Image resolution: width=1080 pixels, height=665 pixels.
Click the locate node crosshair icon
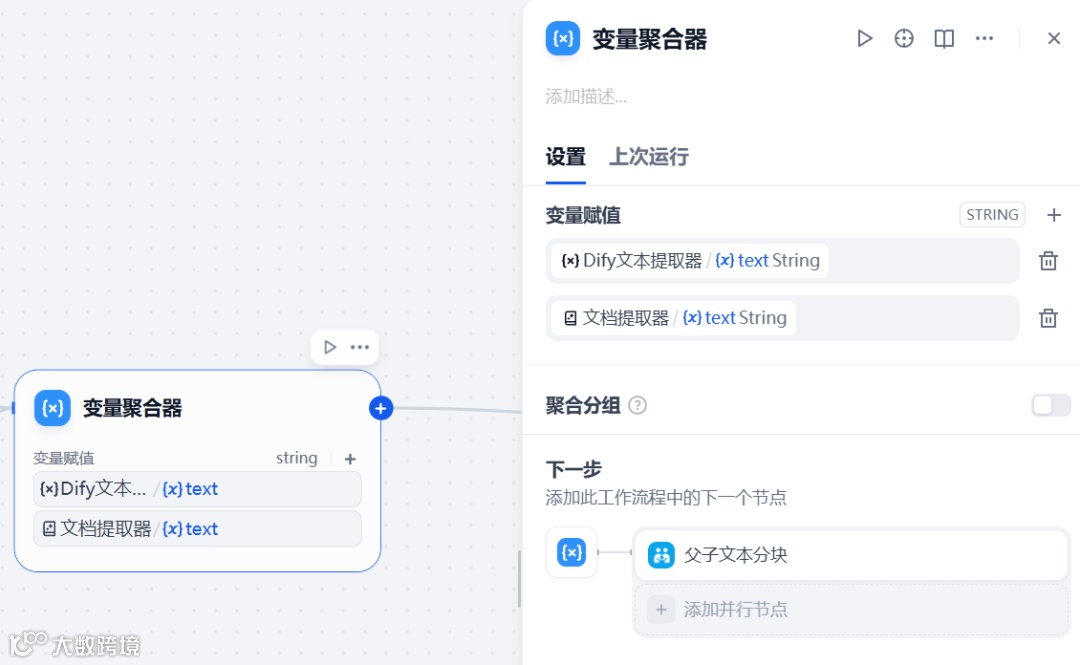coord(904,39)
